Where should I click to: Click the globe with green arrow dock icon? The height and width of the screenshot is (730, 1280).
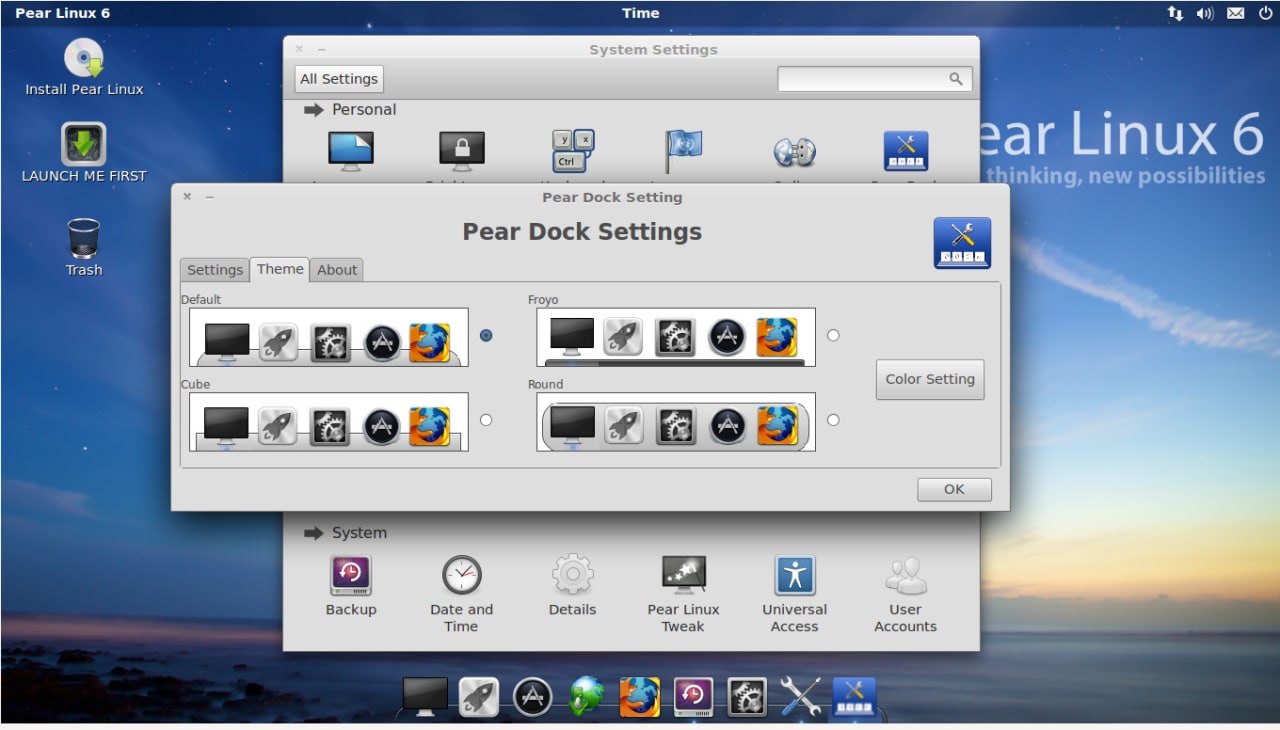(587, 697)
